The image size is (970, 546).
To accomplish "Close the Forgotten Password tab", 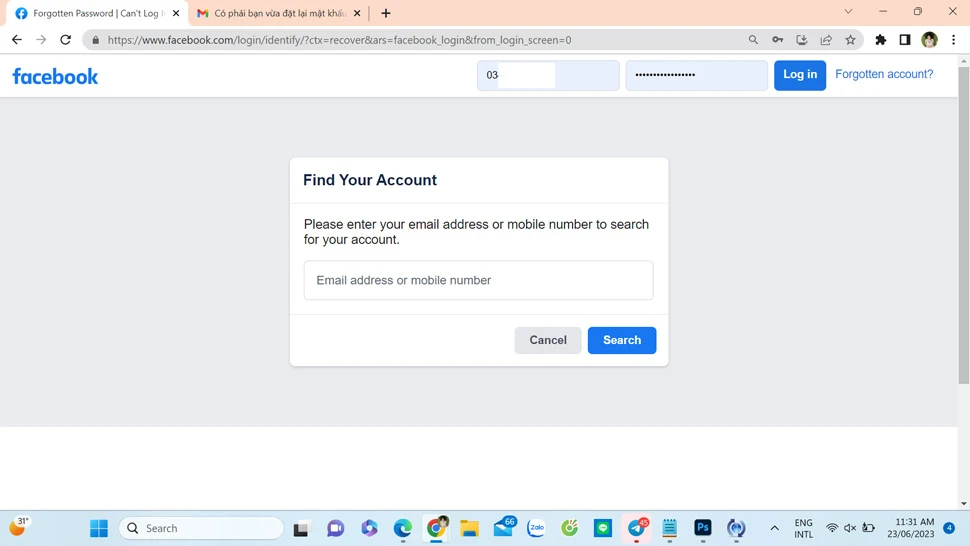I will pyautogui.click(x=176, y=13).
